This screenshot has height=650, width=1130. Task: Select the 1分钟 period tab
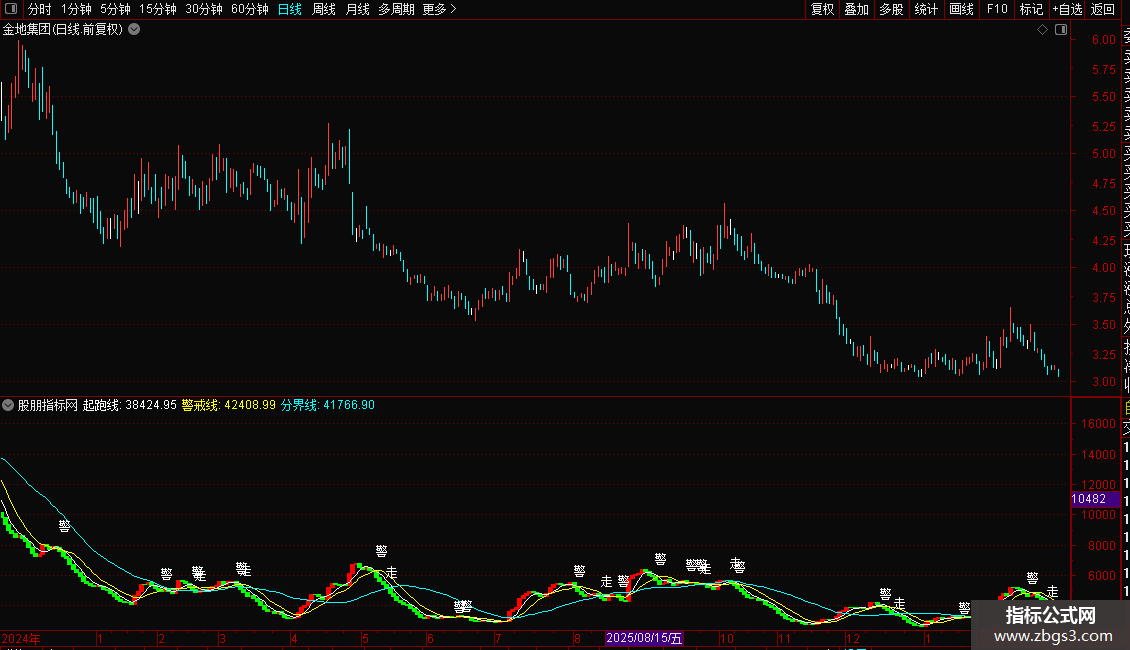tap(76, 9)
